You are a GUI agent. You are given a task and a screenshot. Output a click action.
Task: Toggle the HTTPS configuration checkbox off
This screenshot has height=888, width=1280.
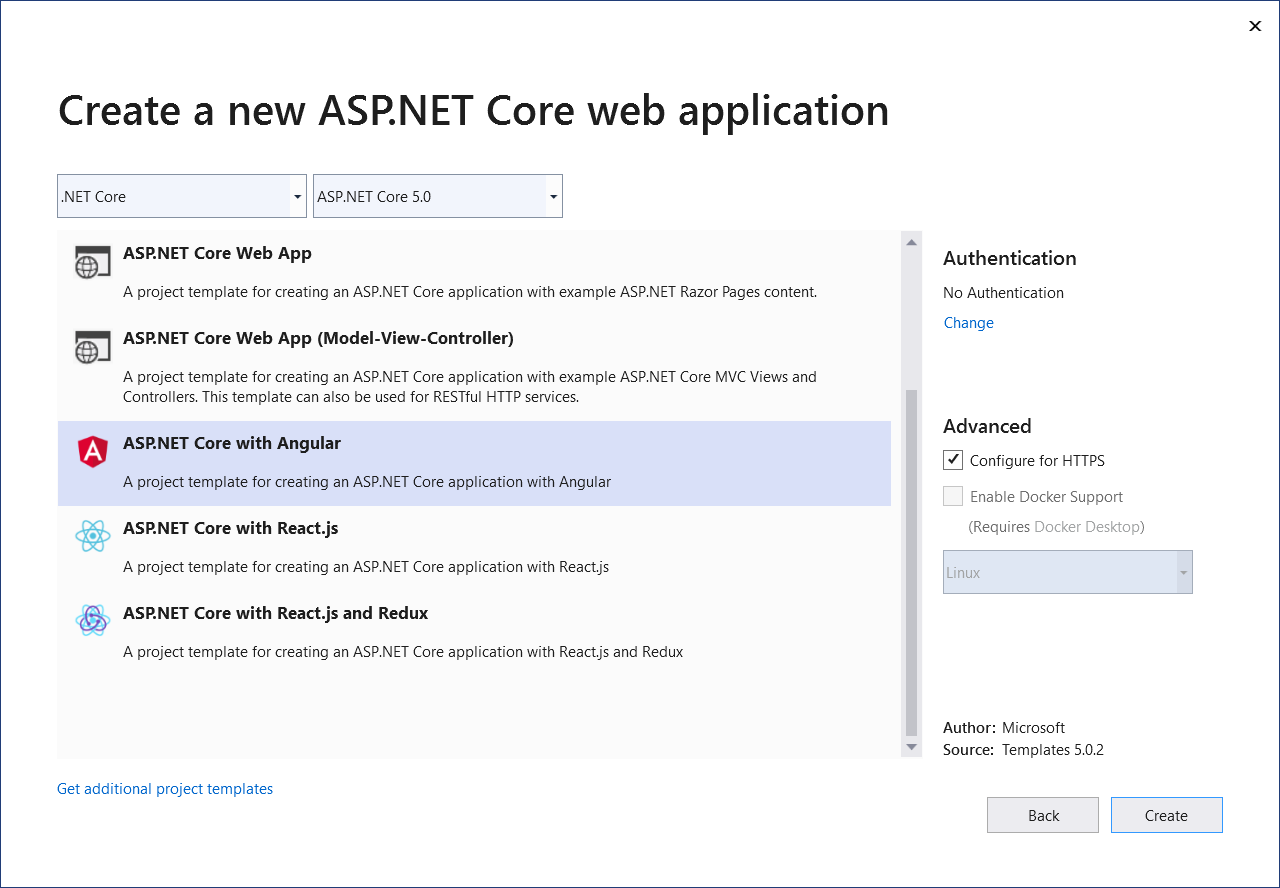tap(953, 460)
